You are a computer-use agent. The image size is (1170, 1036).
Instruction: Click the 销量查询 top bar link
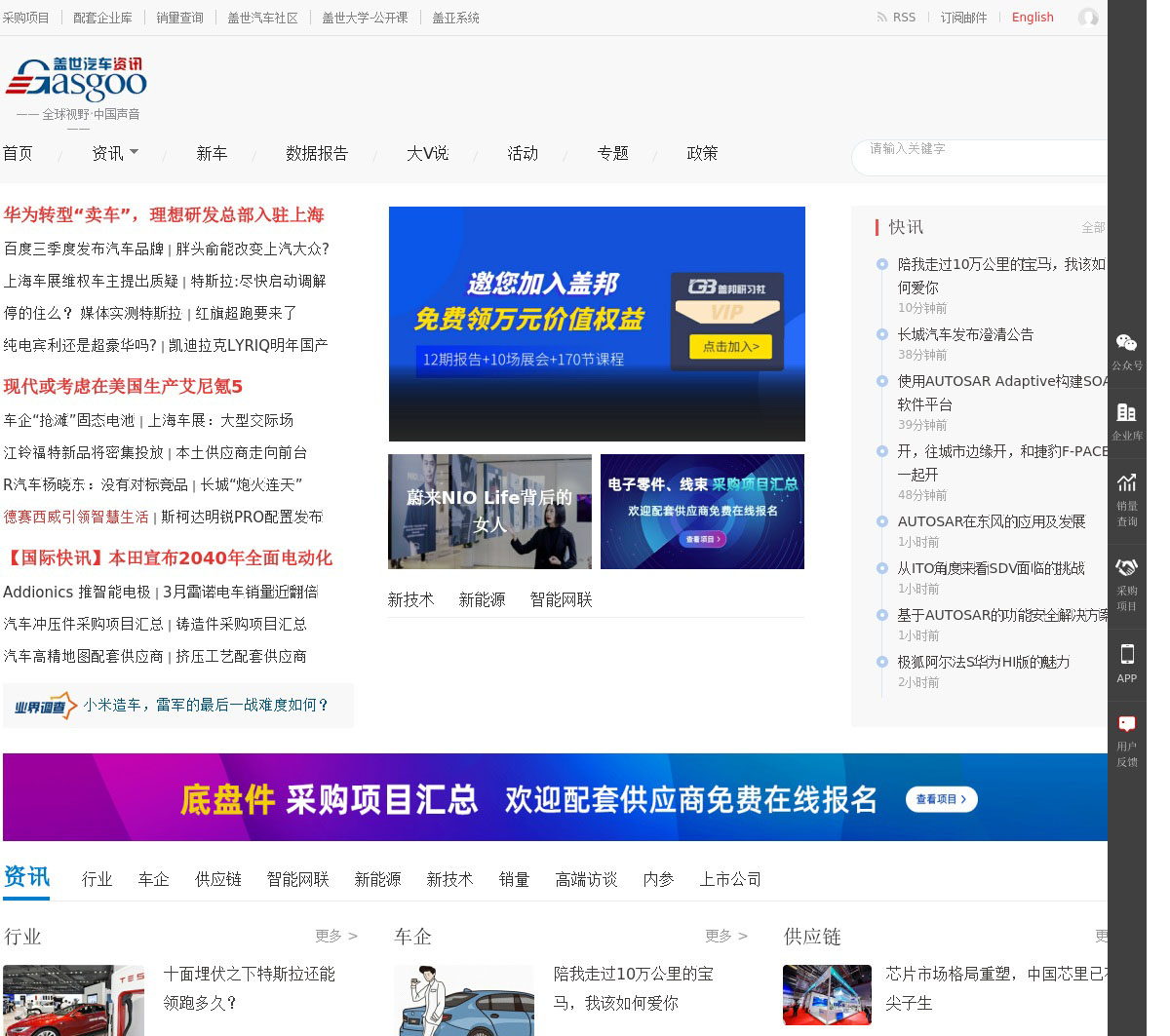point(179,18)
